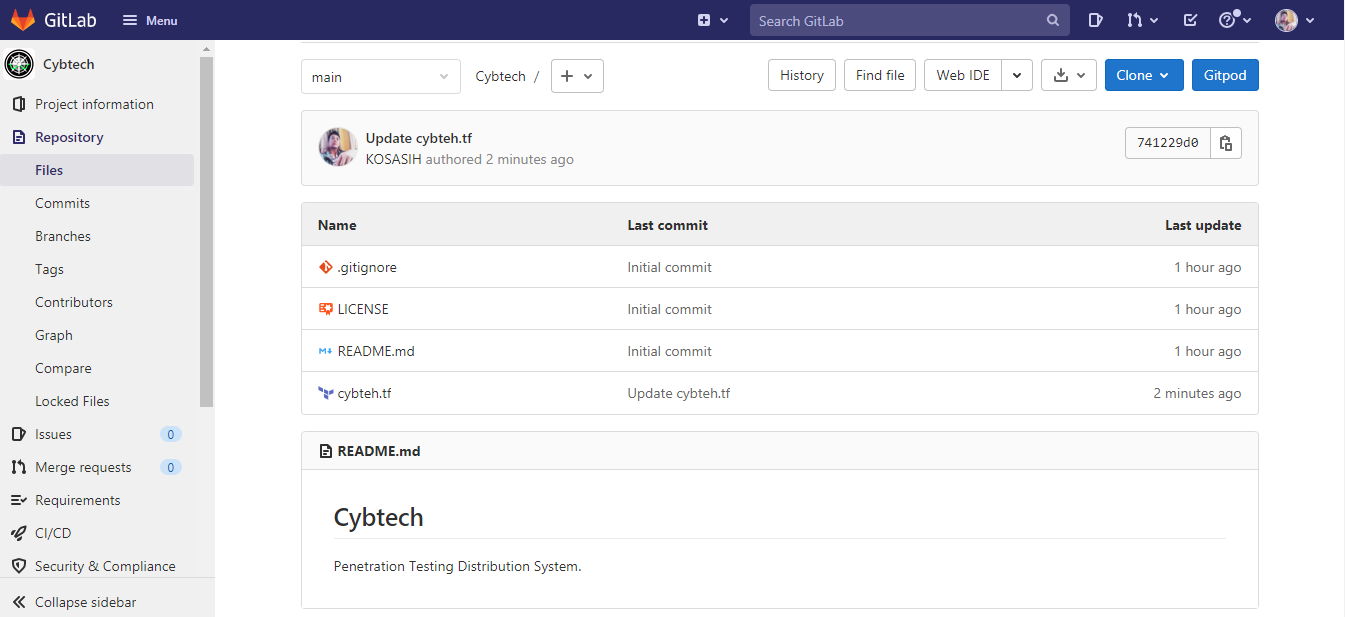Screen dimensions: 1345x617
Task: Select Files under Repository
Action: [97, 170]
